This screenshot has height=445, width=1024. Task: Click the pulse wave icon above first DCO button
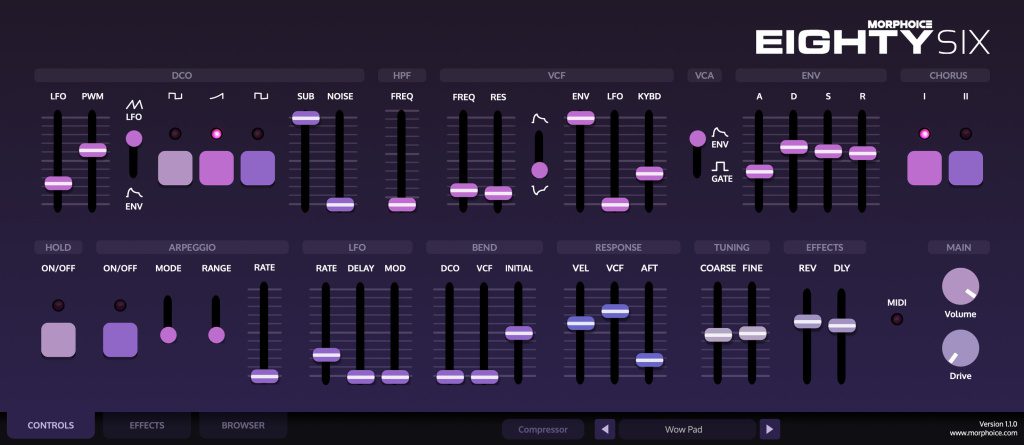[175, 96]
